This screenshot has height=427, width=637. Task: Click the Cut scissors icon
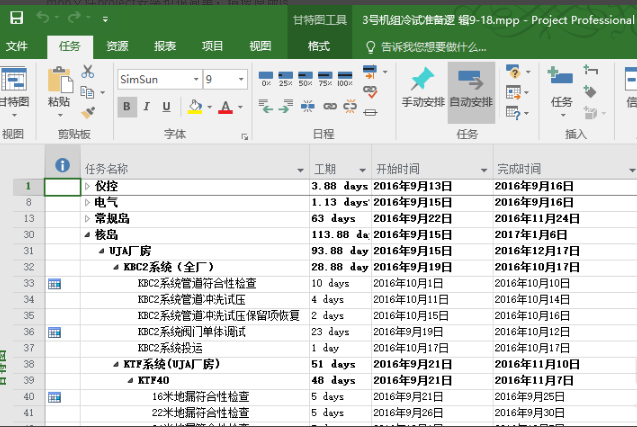[x=88, y=71]
